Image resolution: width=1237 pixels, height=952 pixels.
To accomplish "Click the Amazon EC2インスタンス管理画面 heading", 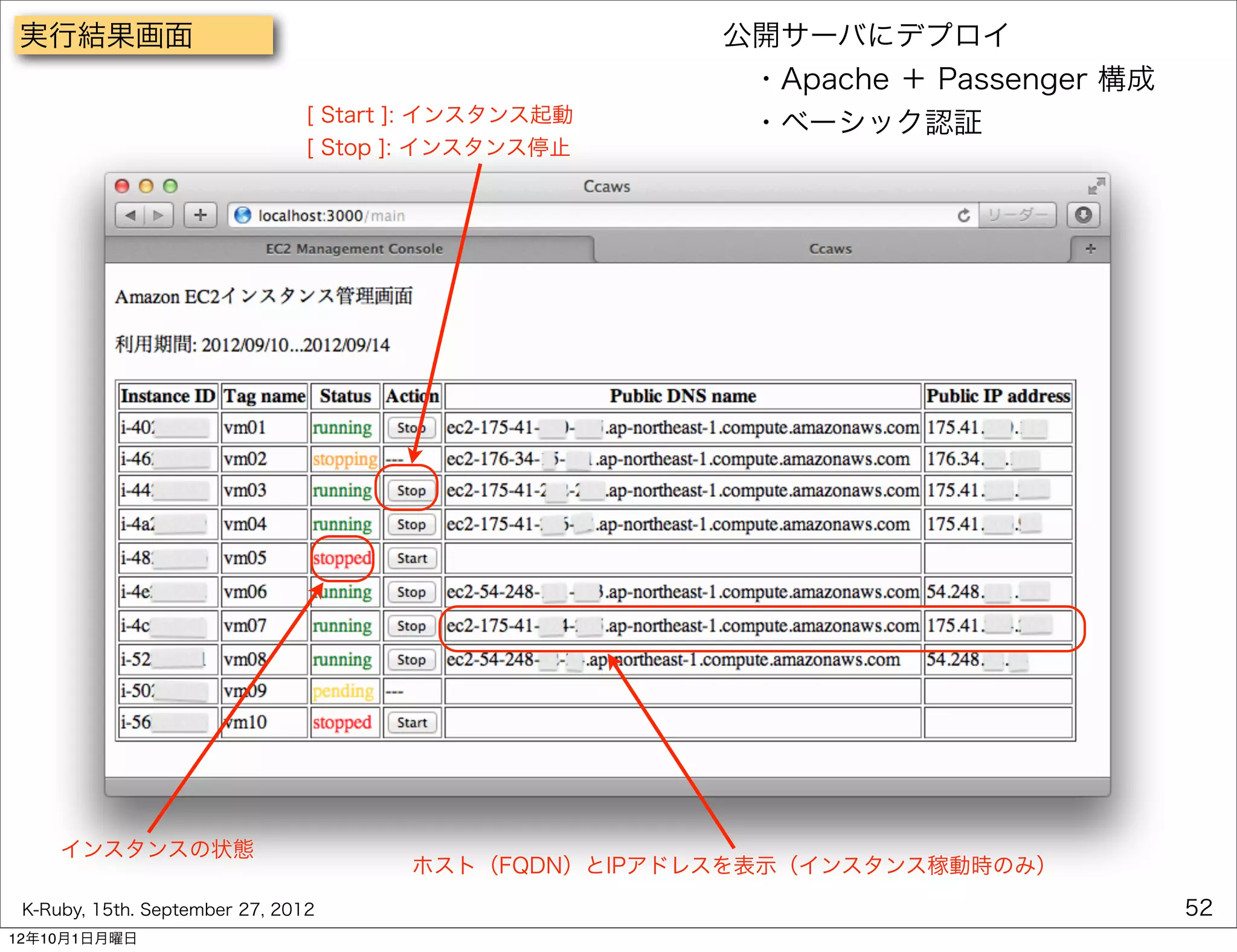I will click(x=264, y=296).
